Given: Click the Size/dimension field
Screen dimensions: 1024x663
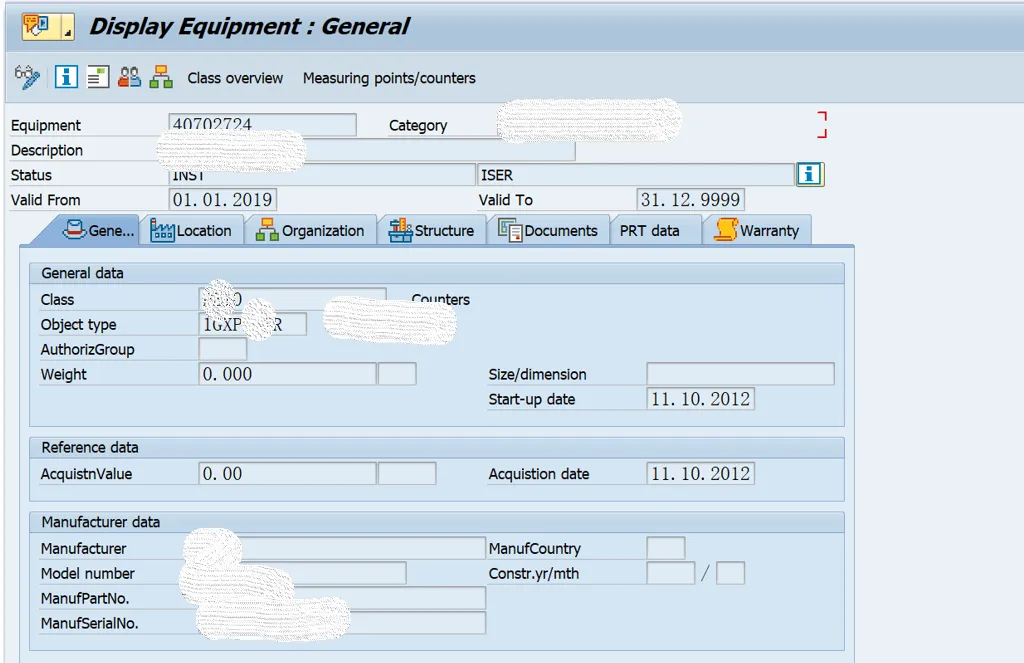Looking at the screenshot, I should (x=740, y=374).
